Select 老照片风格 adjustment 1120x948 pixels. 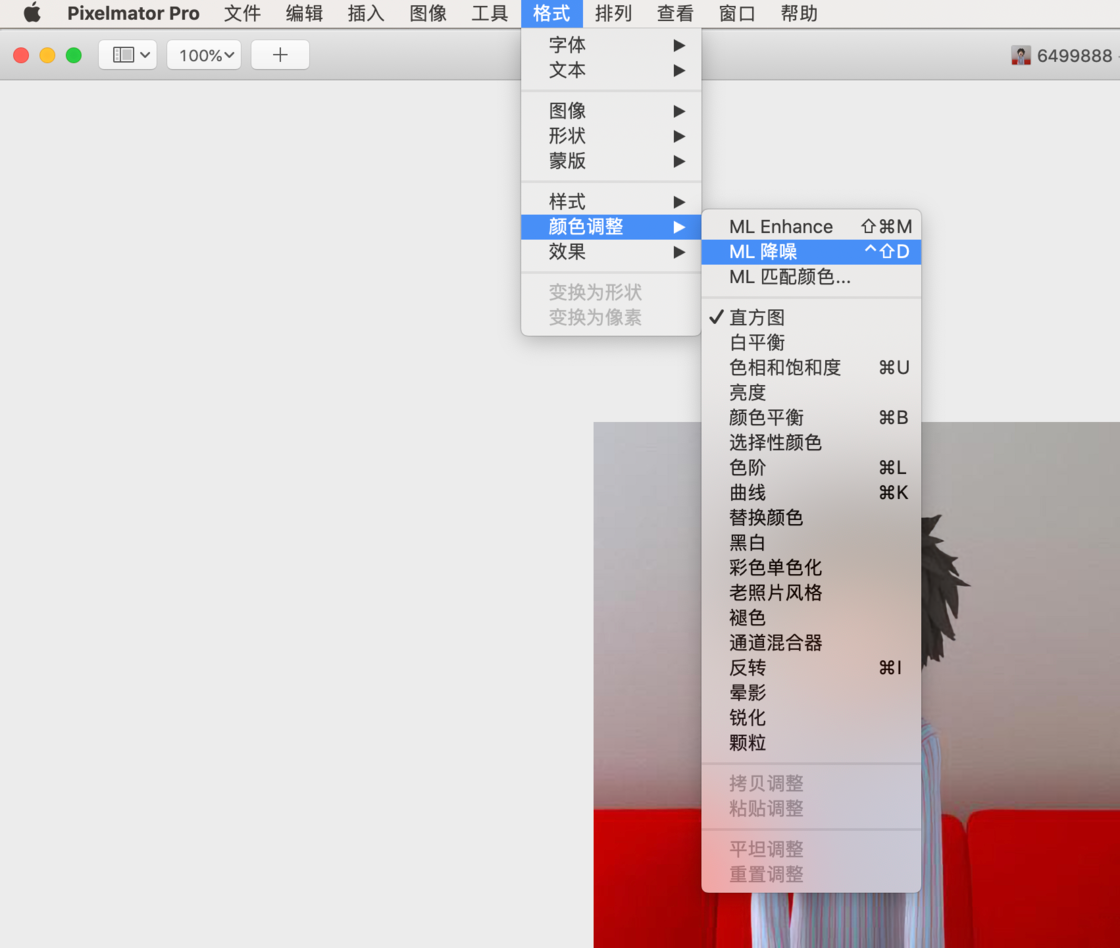(811, 592)
